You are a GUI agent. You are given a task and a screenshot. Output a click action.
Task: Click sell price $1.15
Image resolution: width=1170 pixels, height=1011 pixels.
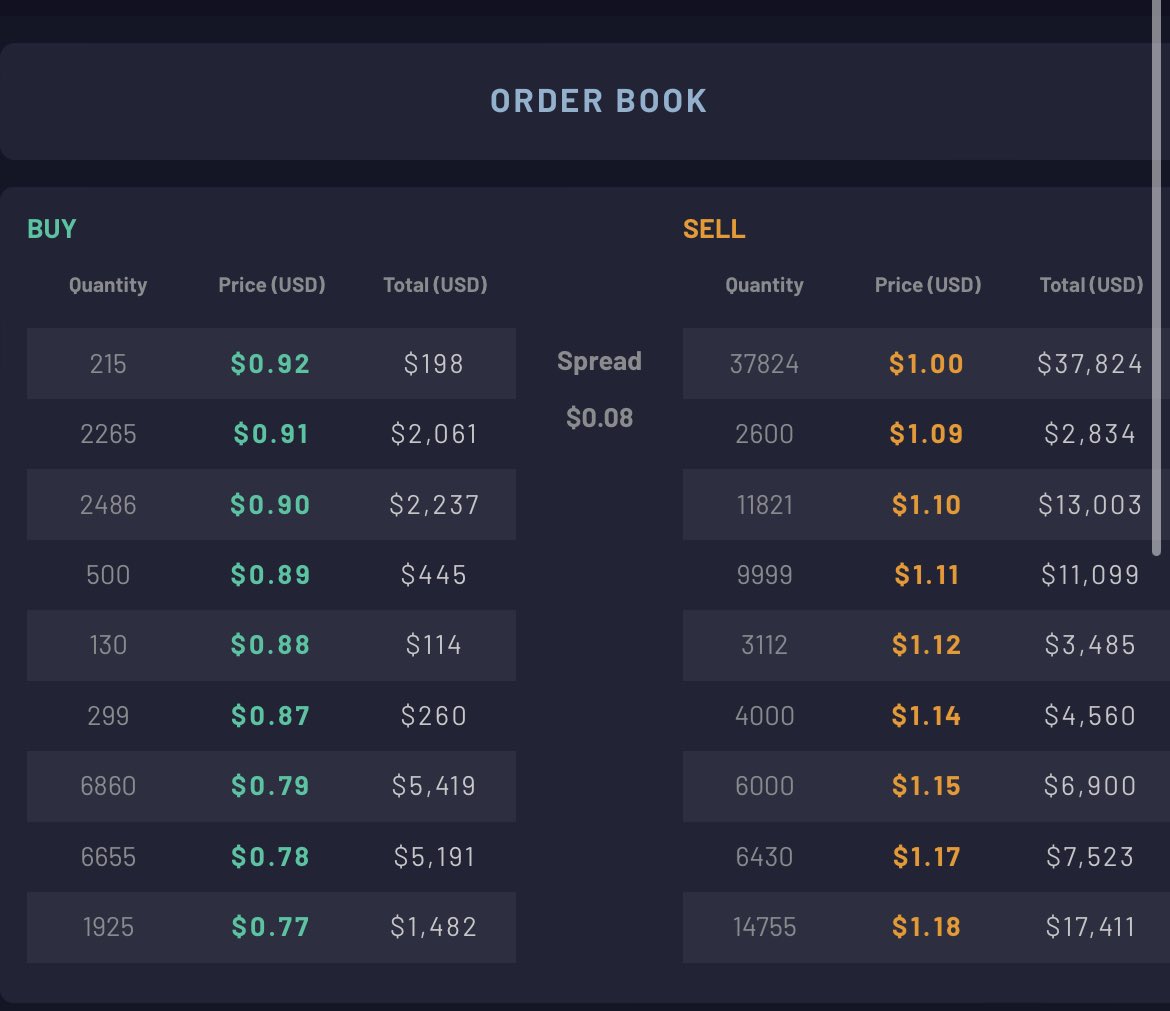926,786
